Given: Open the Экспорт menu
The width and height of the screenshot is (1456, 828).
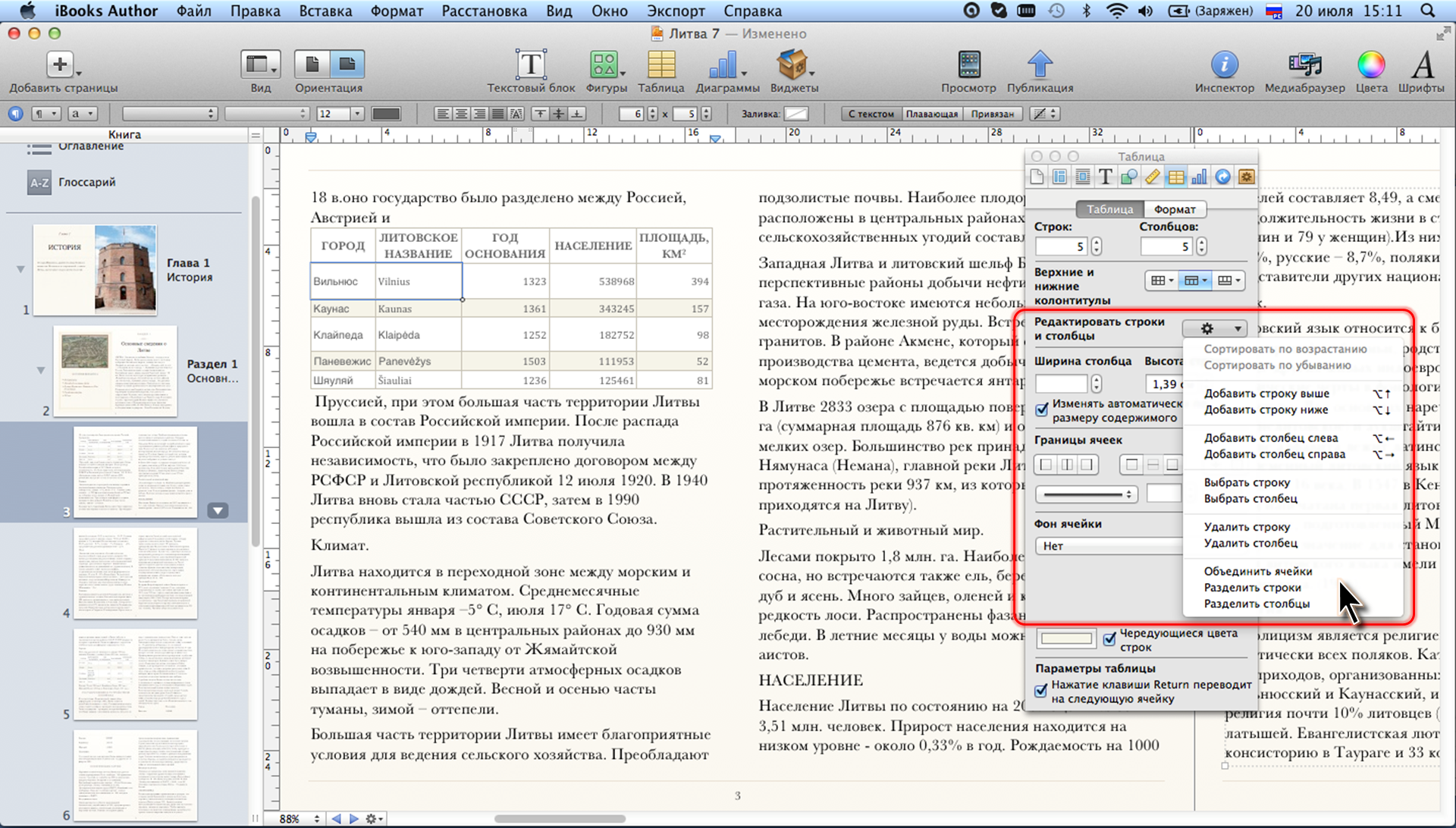Looking at the screenshot, I should coord(676,11).
